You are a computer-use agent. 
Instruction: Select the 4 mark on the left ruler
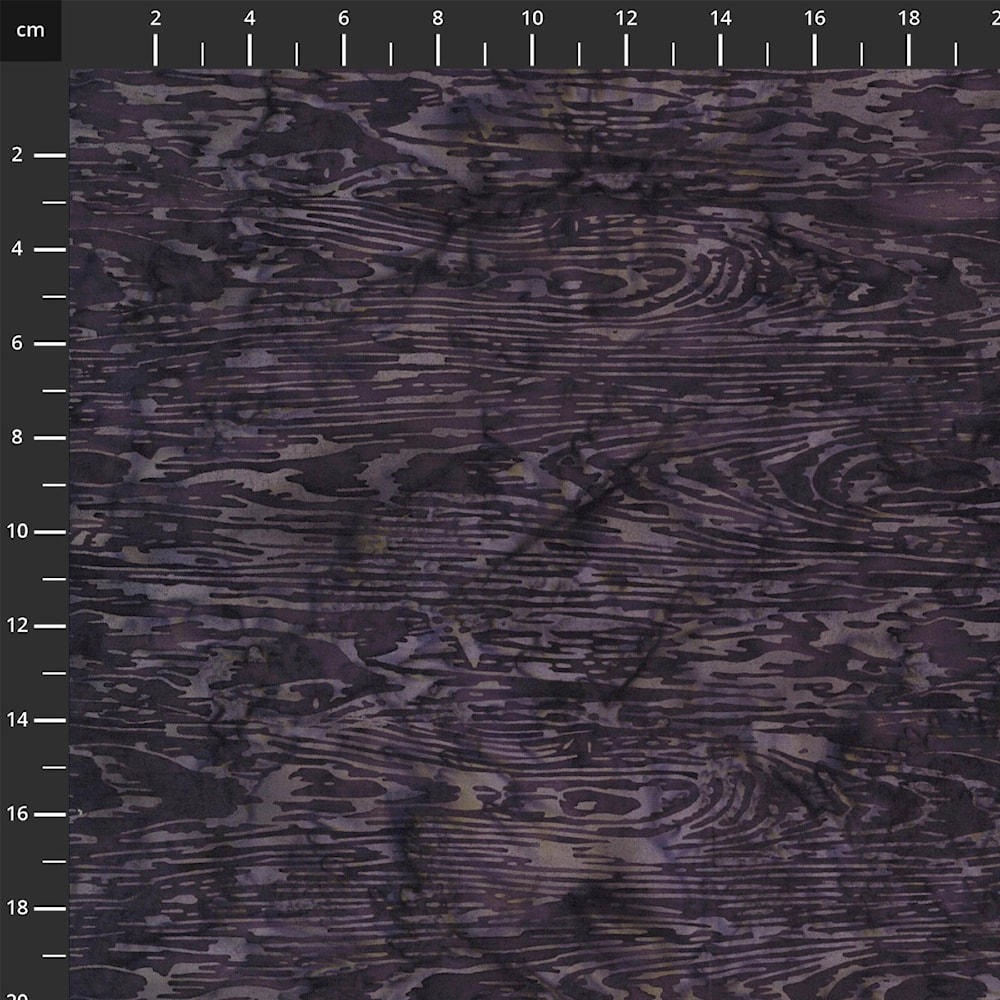17,249
